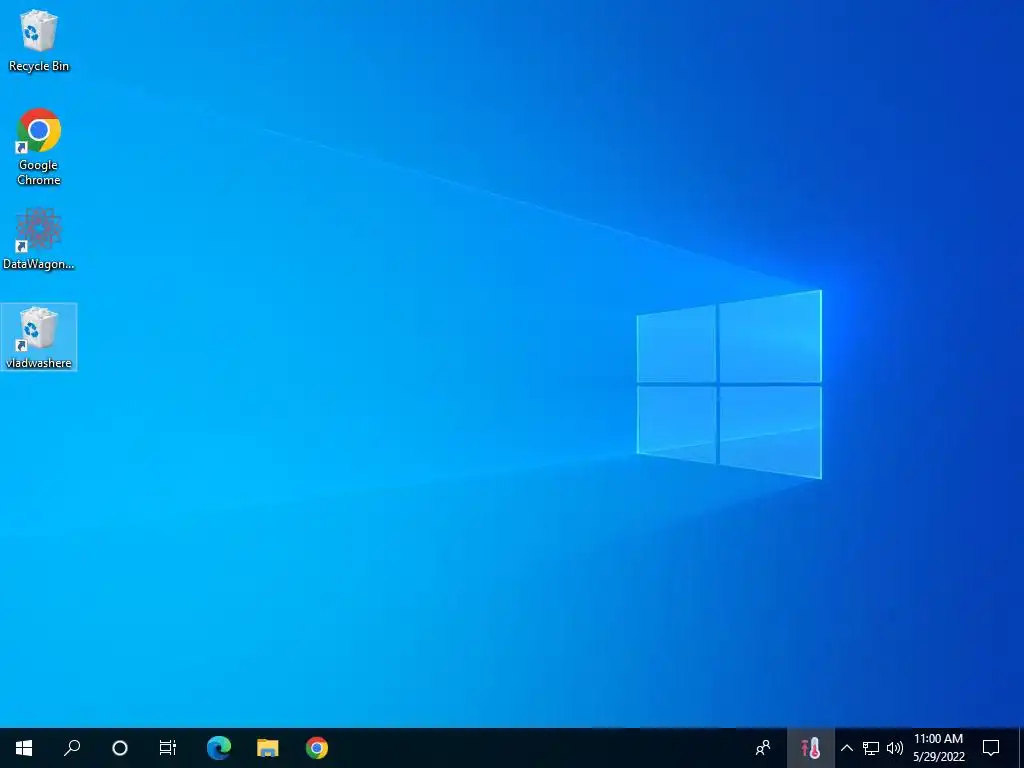Select the vladwashere desktop shortcut
1024x768 pixels.
click(x=39, y=338)
